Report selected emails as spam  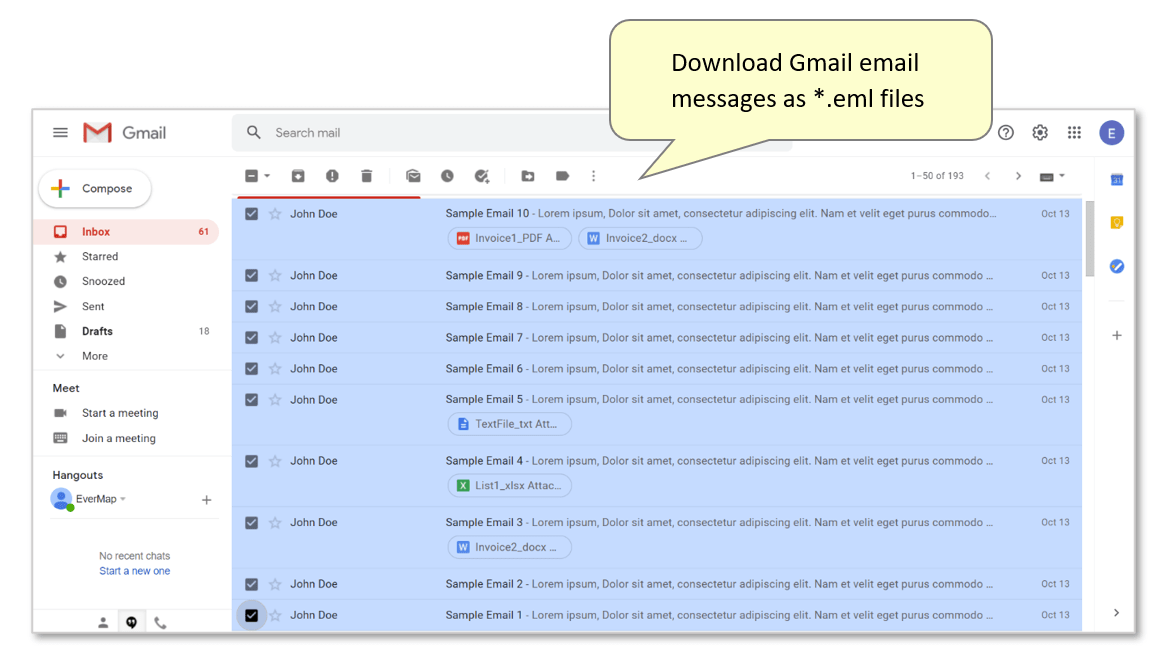(x=332, y=176)
